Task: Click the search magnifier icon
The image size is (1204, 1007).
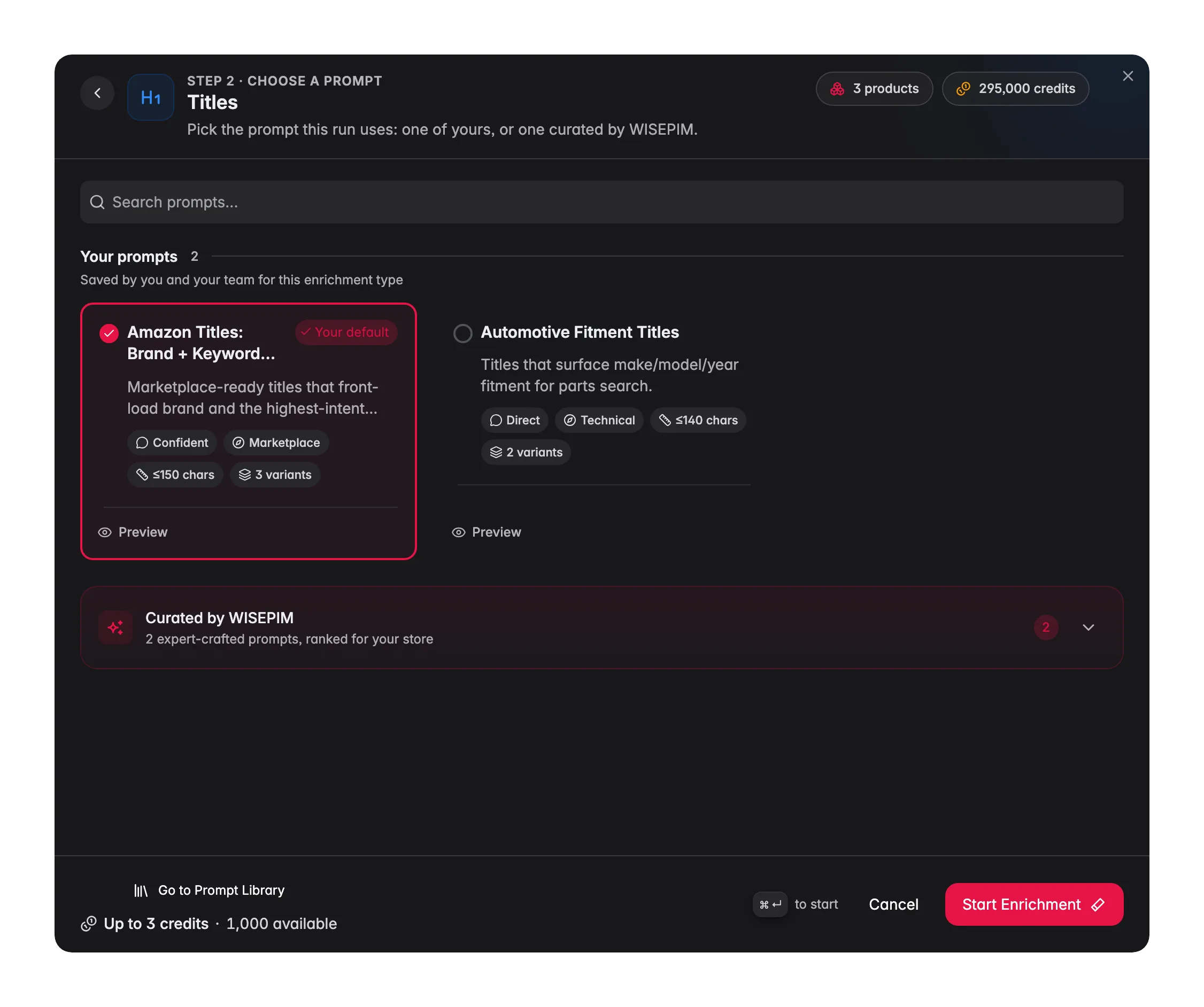Action: (x=97, y=203)
